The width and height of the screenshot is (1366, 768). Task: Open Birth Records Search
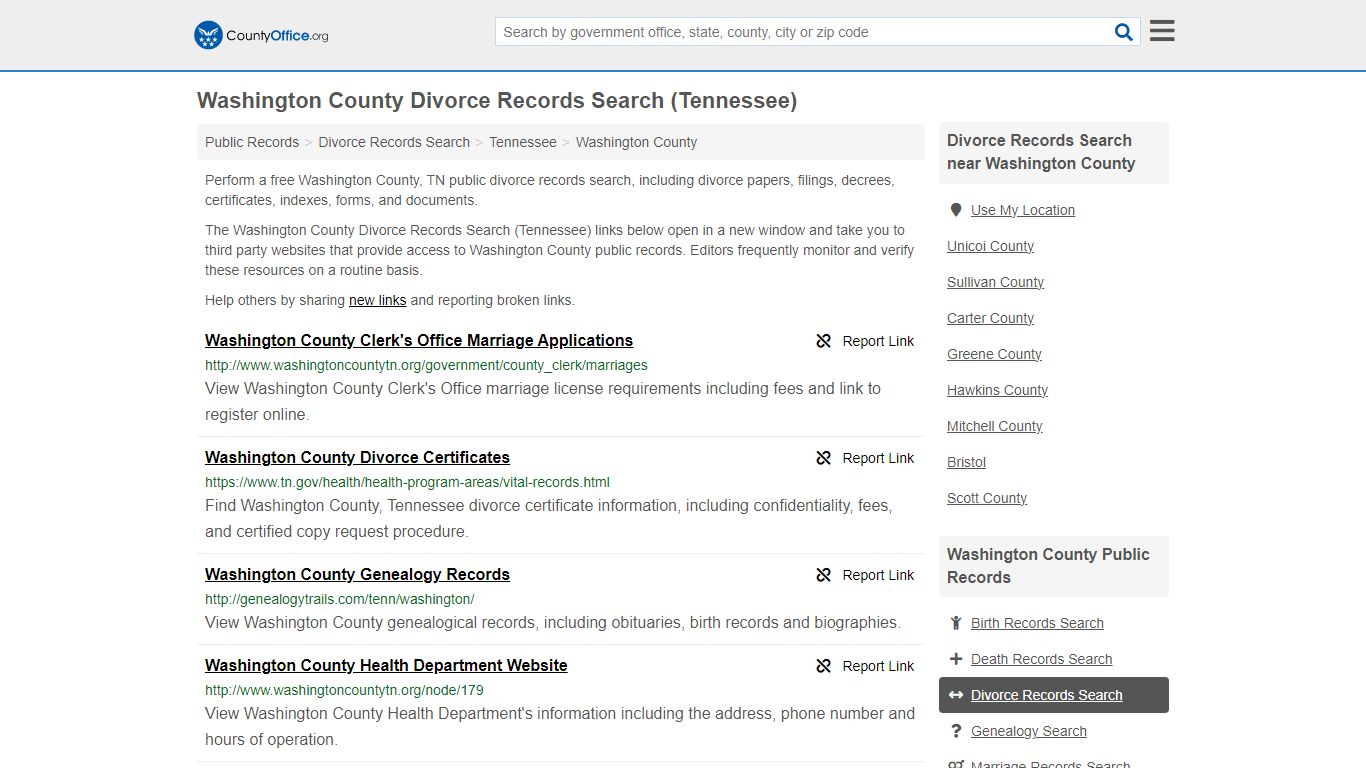1037,623
